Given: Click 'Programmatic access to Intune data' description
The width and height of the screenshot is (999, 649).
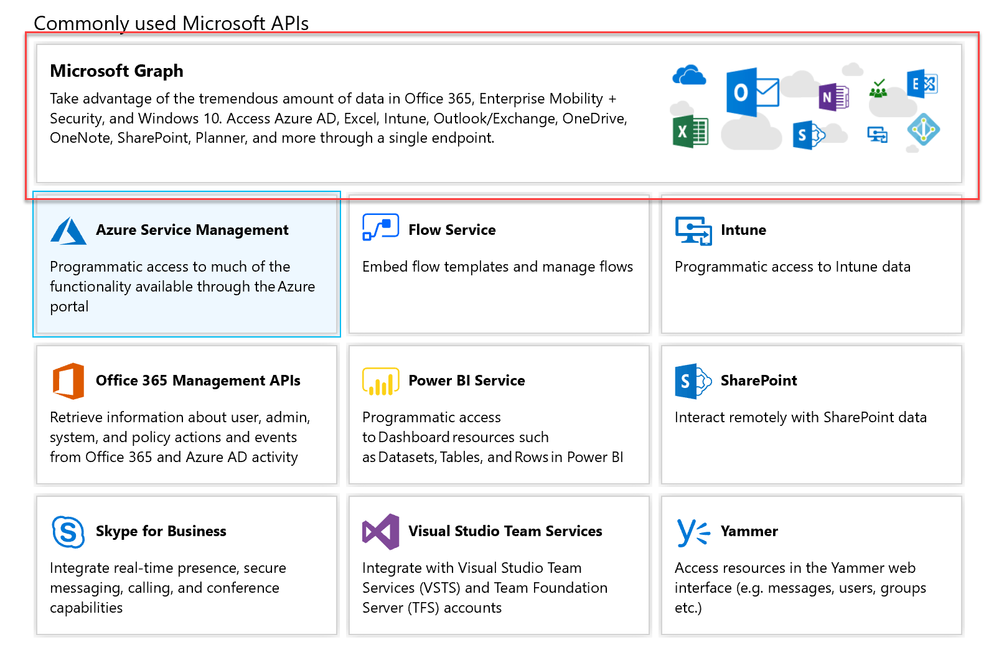Looking at the screenshot, I should (x=793, y=267).
